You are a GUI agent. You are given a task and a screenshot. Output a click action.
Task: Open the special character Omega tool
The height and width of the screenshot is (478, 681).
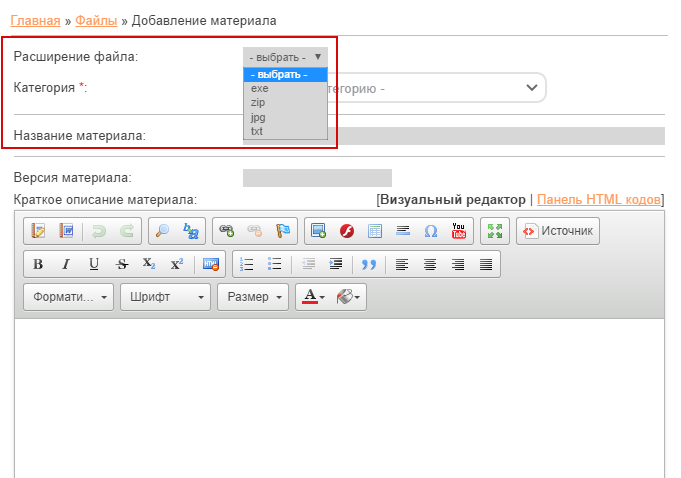431,231
